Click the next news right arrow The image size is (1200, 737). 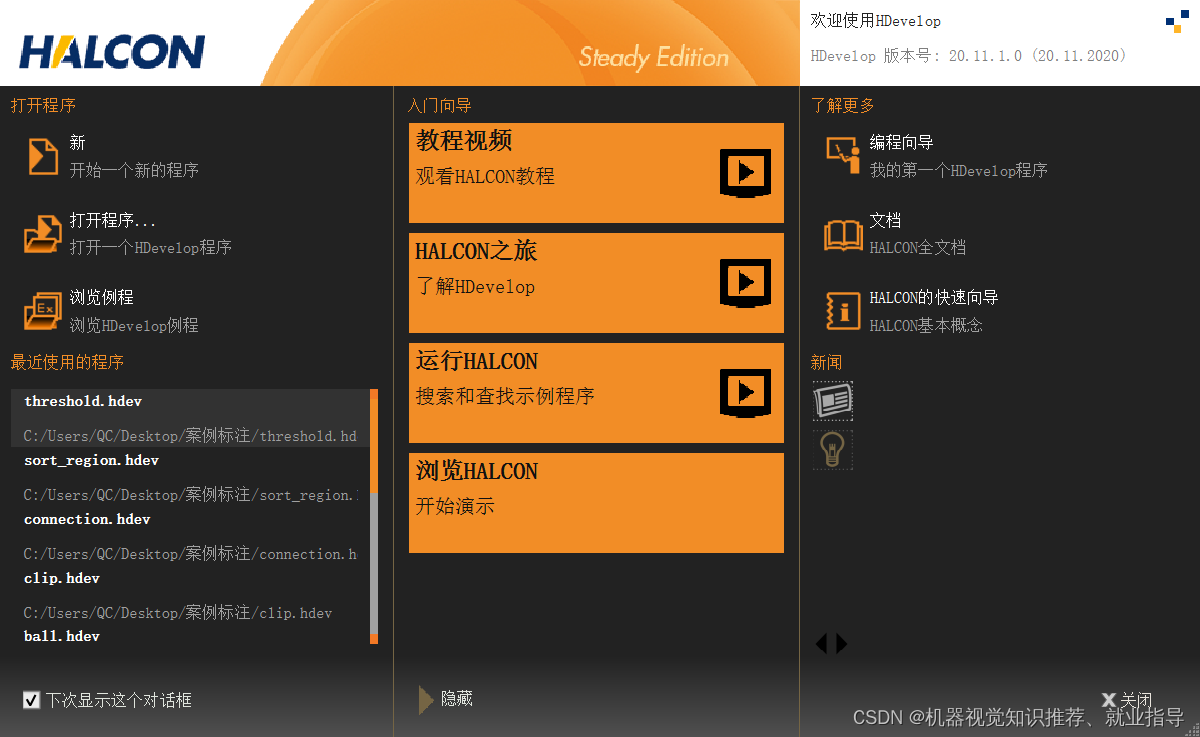pyautogui.click(x=842, y=644)
